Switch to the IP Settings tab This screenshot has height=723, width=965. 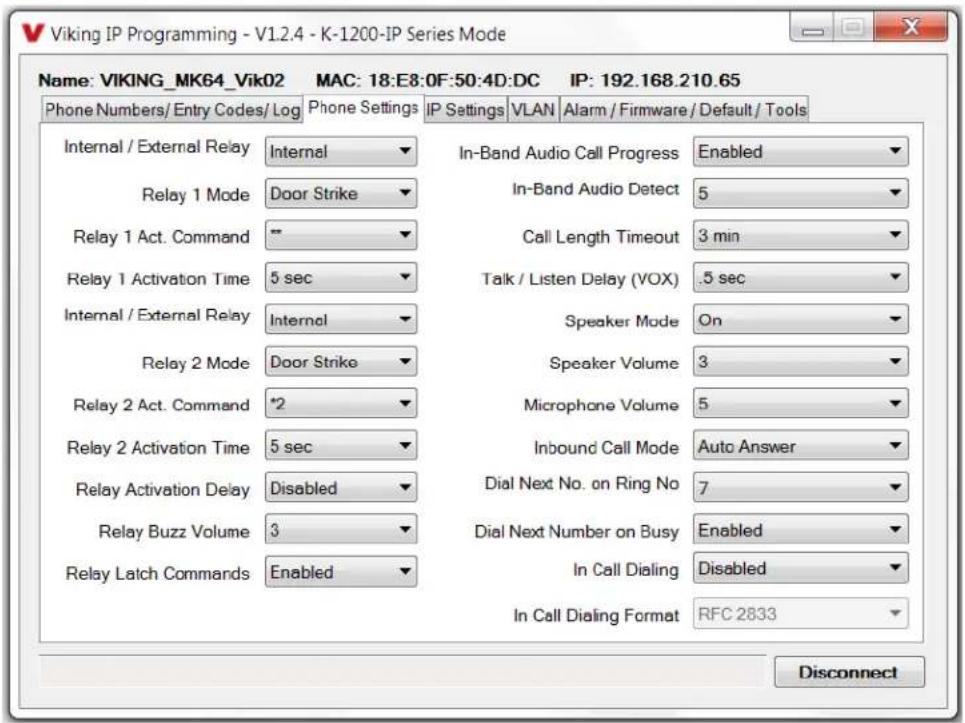pos(465,110)
